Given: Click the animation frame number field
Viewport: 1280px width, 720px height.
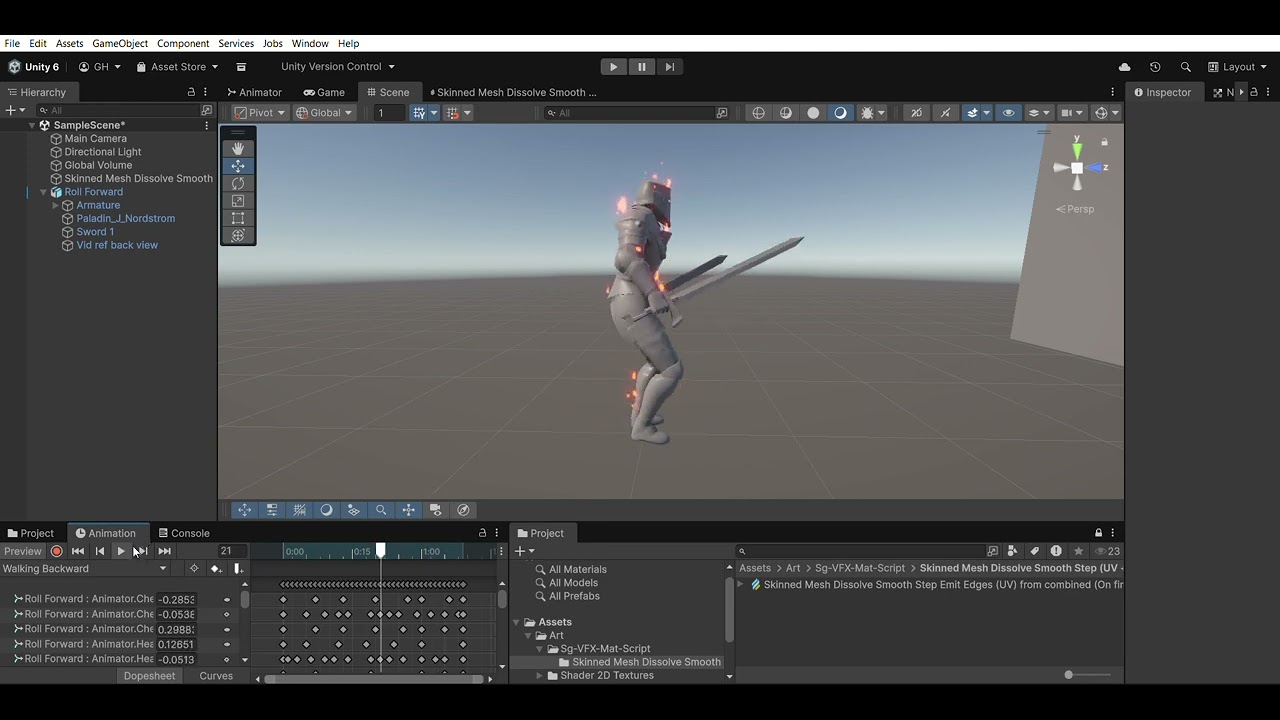Looking at the screenshot, I should coord(230,551).
